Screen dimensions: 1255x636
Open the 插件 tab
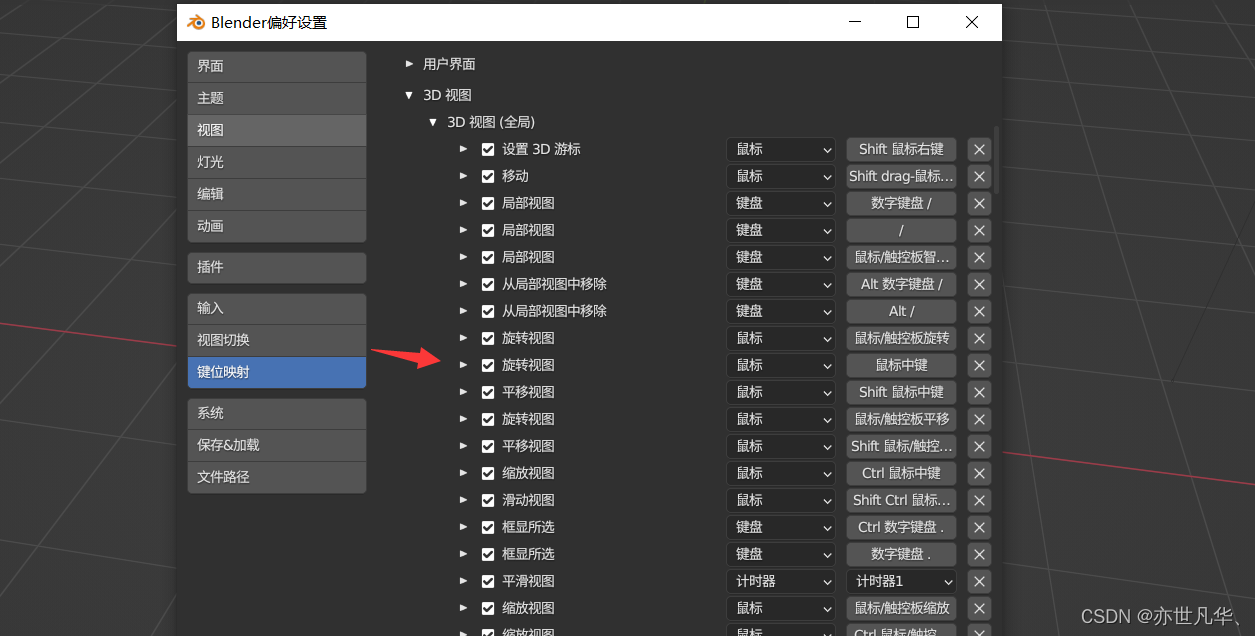point(277,267)
